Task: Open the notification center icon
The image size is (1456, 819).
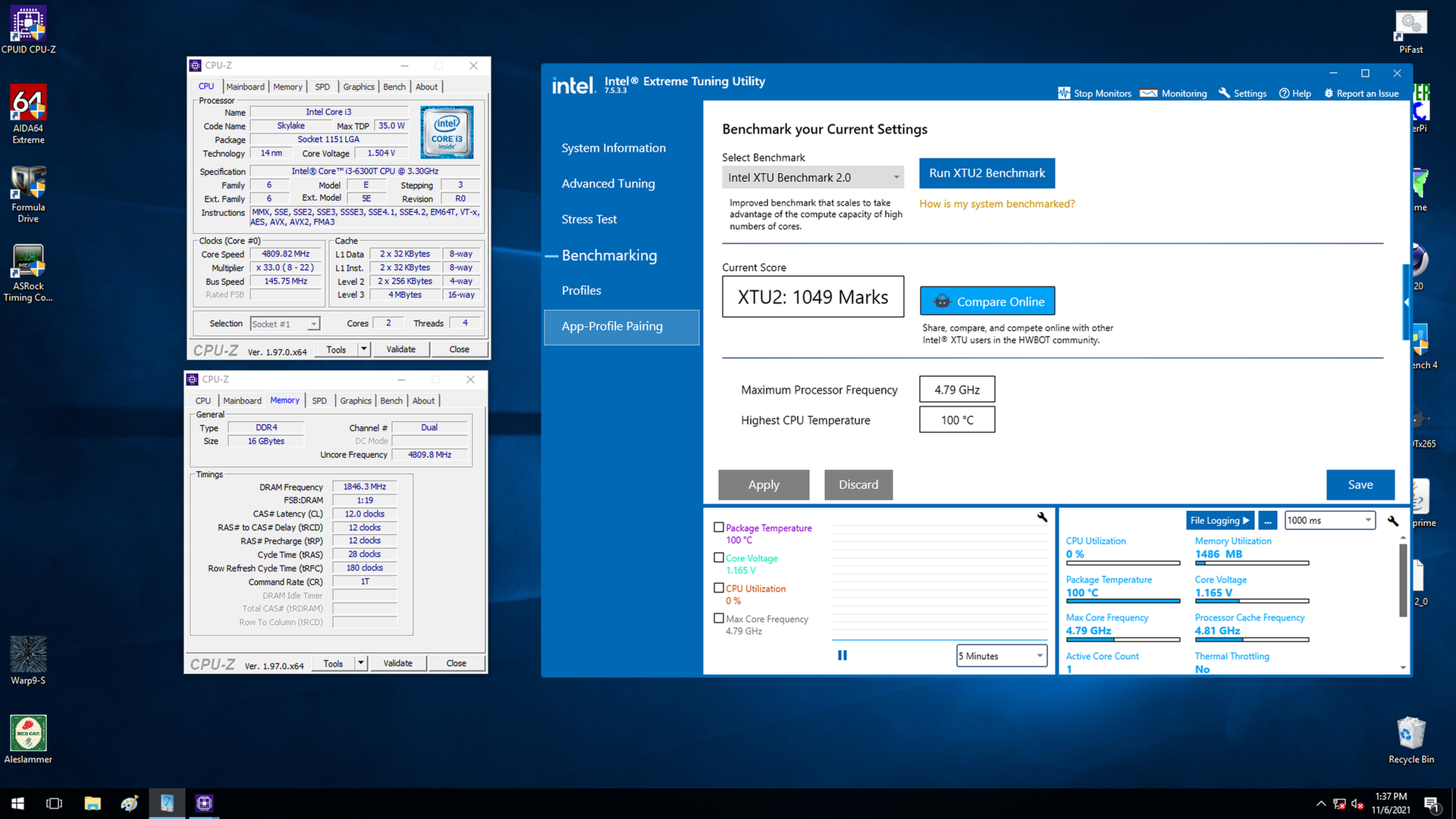Action: click(x=1432, y=804)
